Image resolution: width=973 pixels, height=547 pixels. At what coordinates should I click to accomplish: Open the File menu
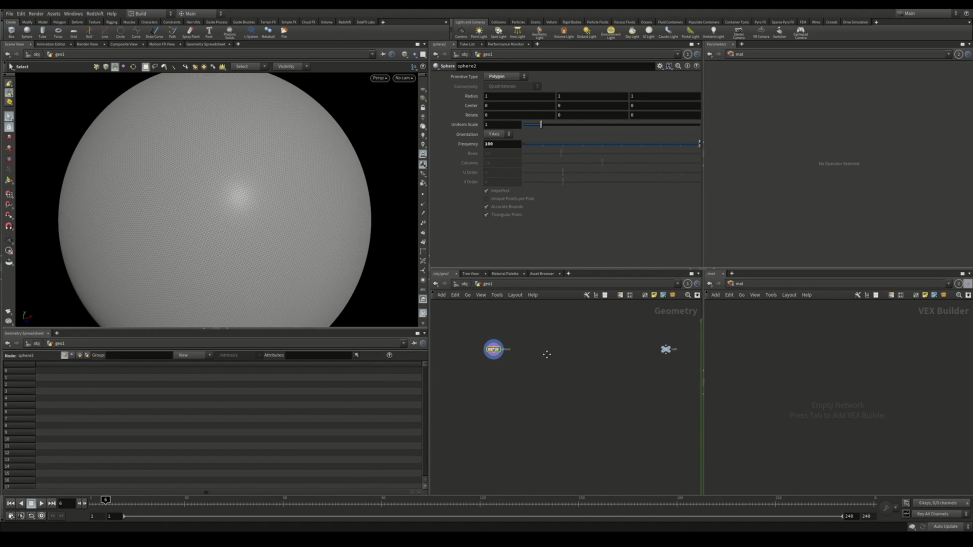click(x=9, y=14)
